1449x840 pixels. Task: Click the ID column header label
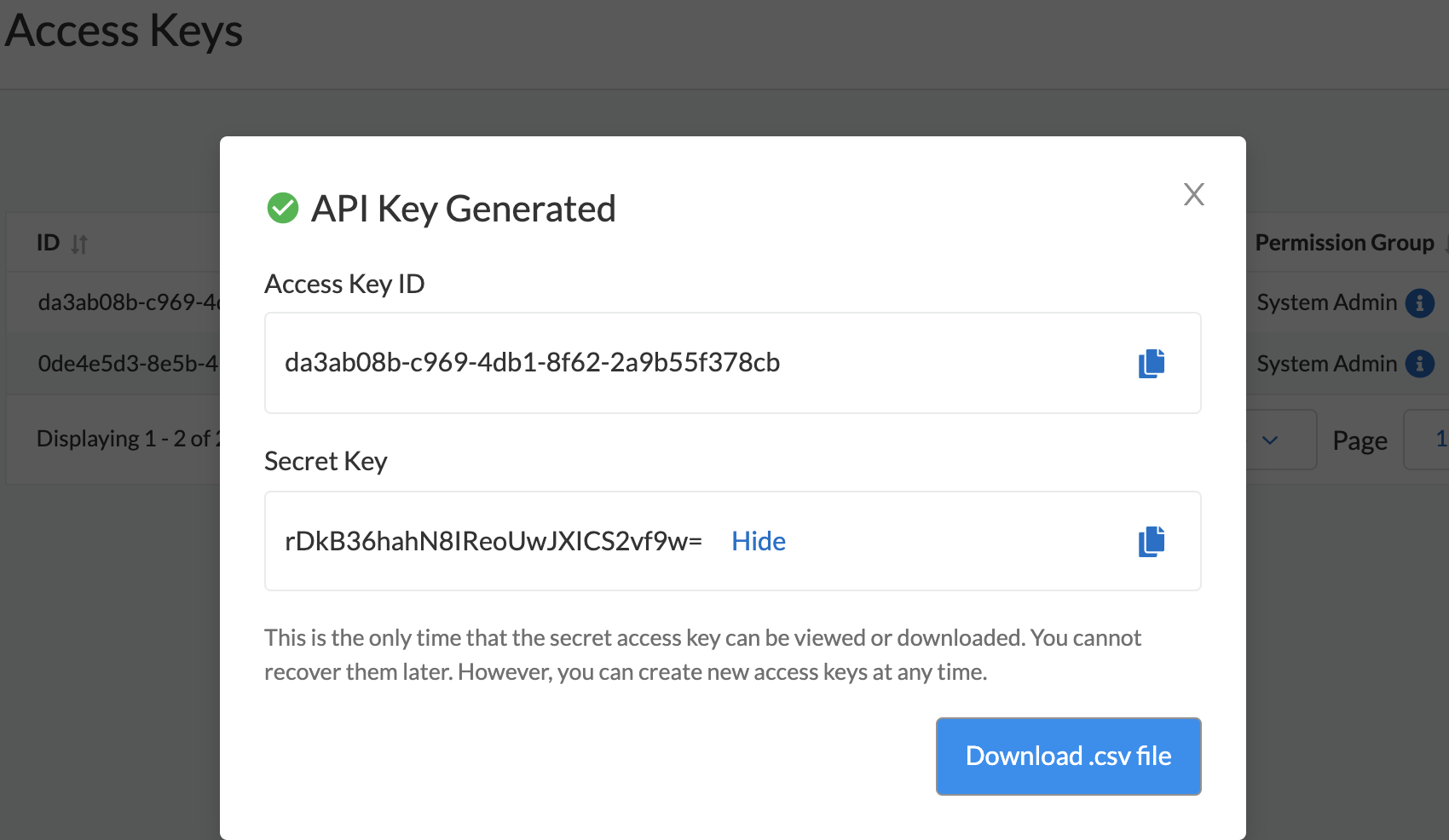(x=48, y=243)
